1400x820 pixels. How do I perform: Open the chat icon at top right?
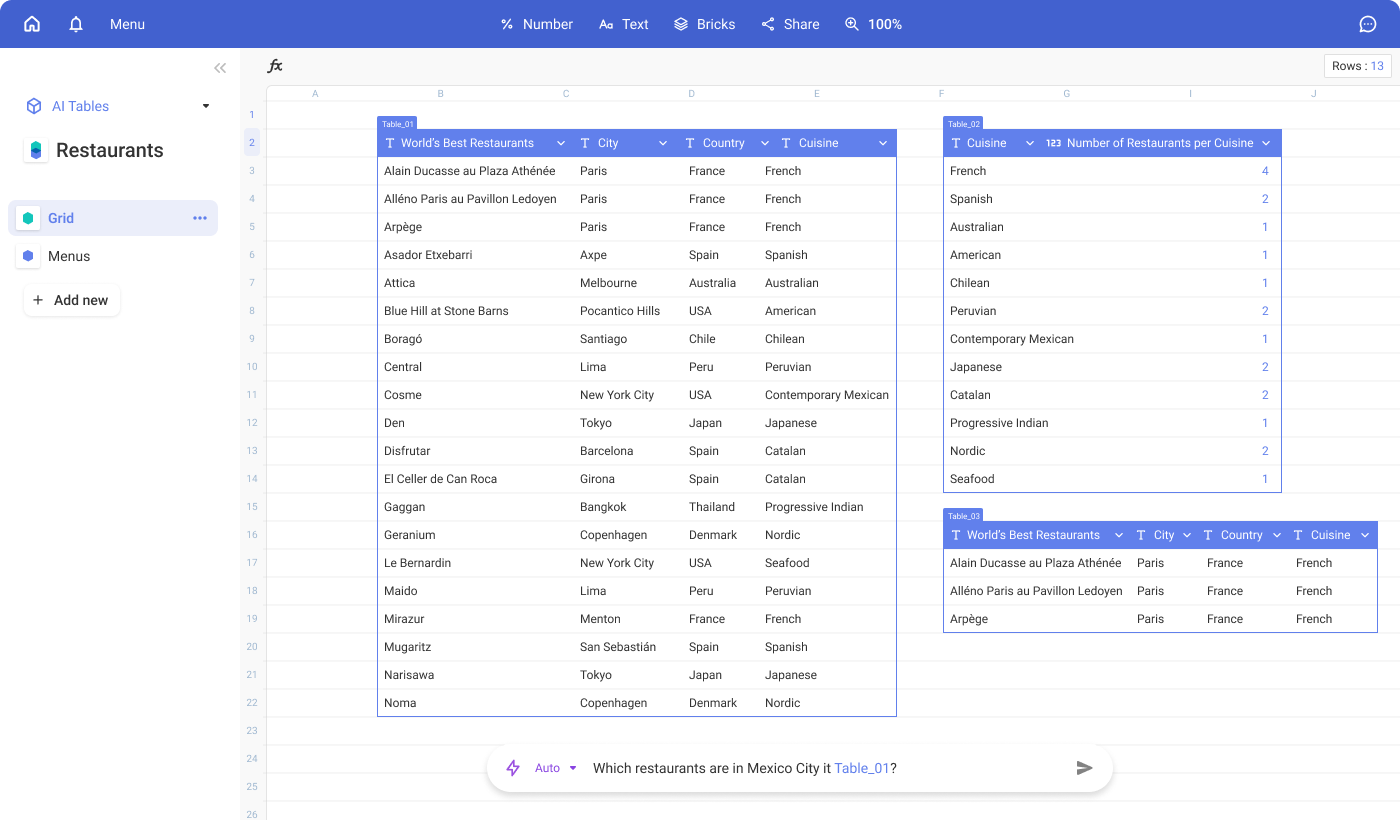tap(1367, 24)
